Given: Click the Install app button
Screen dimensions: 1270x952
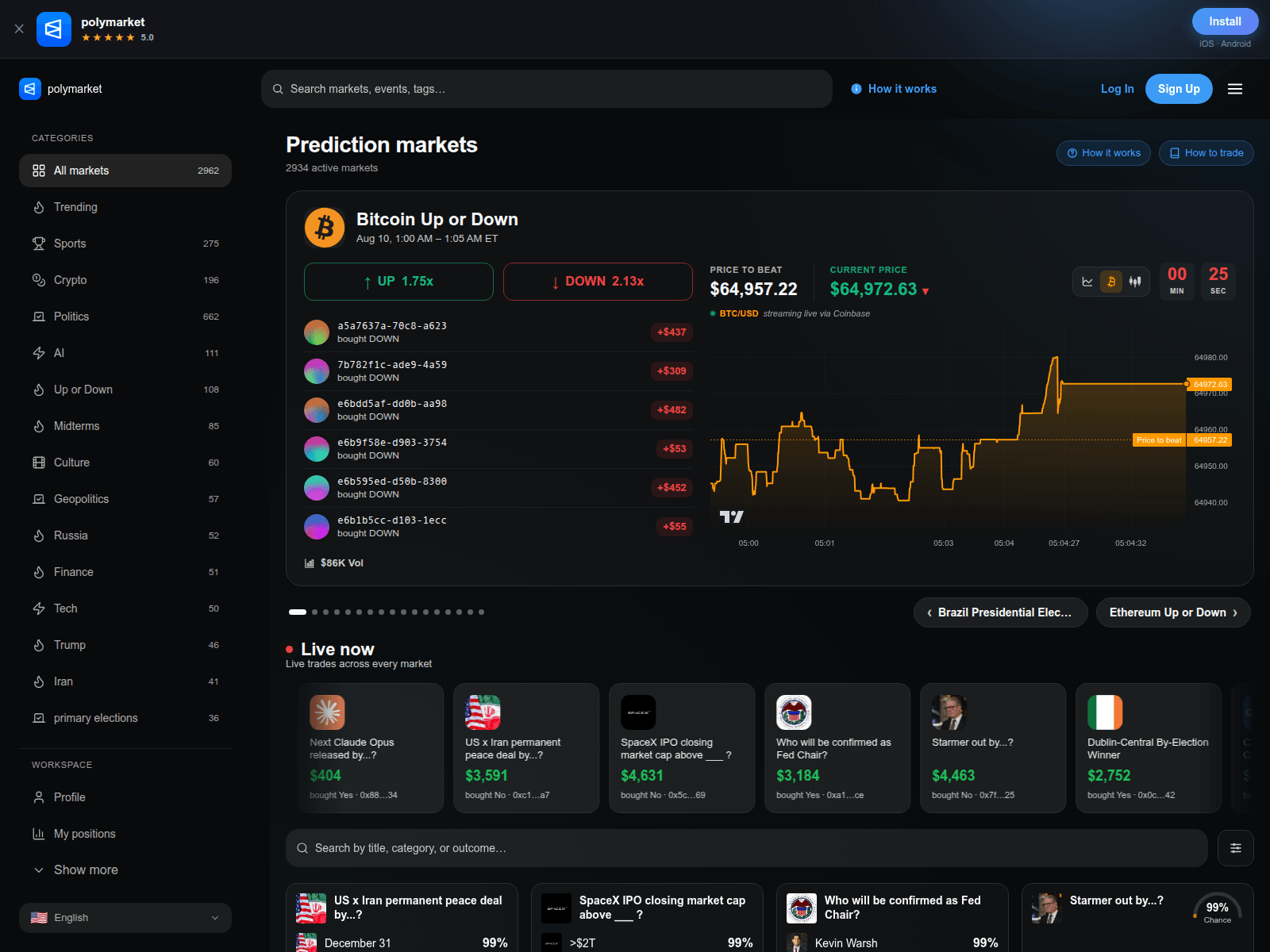Looking at the screenshot, I should click(1225, 21).
